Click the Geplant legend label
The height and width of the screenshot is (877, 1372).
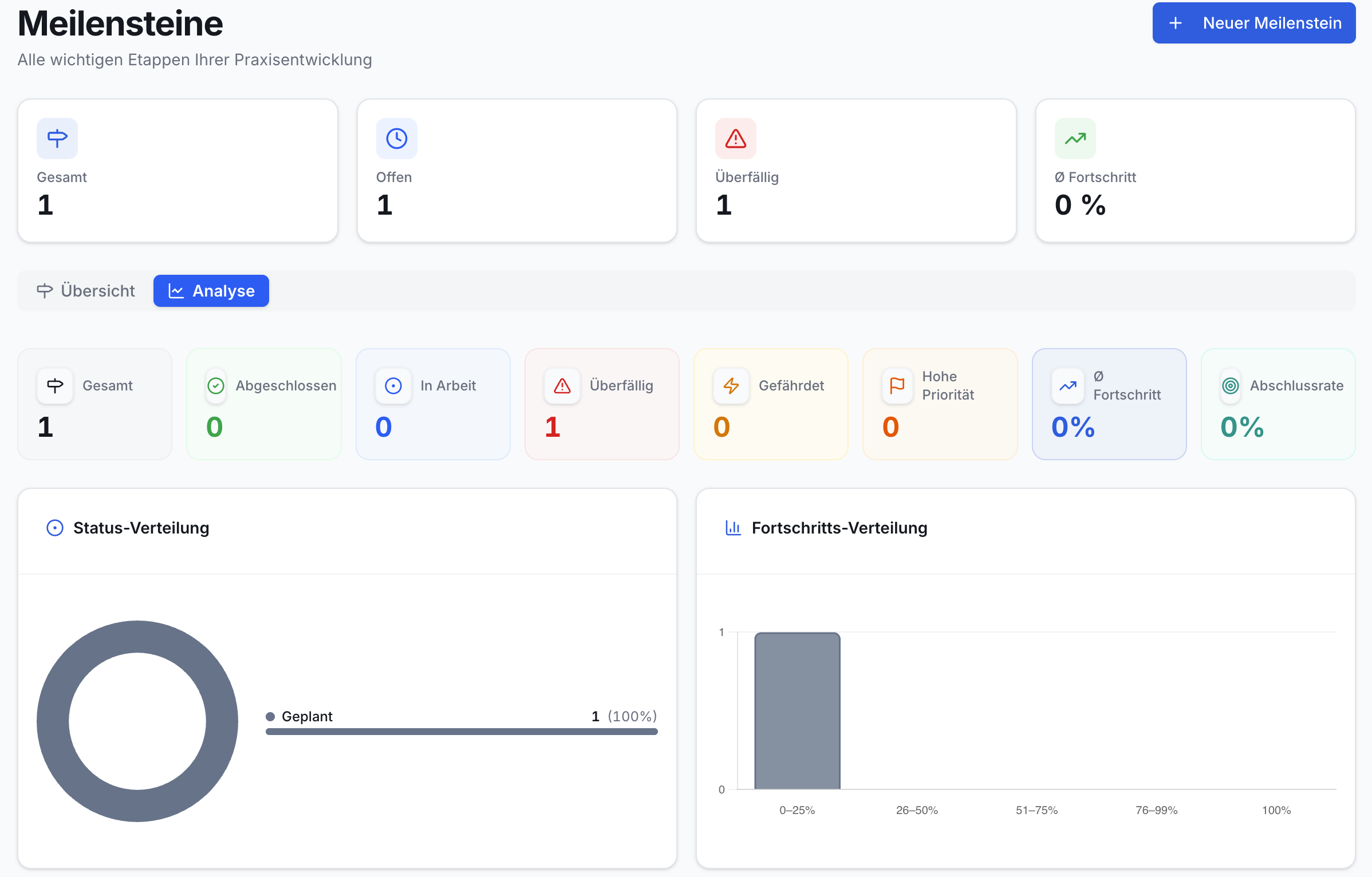[307, 716]
